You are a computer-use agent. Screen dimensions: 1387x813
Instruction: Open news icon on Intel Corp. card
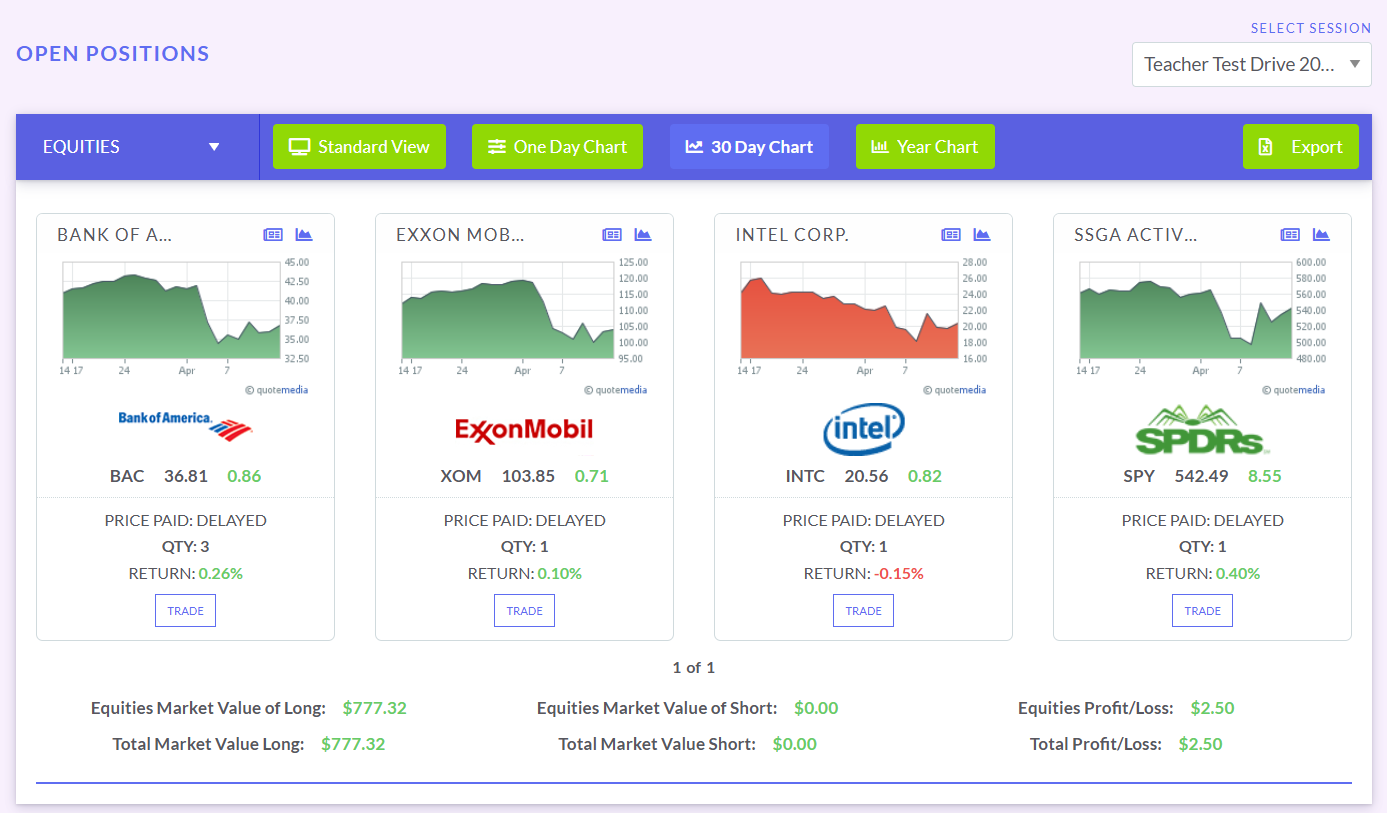[951, 235]
